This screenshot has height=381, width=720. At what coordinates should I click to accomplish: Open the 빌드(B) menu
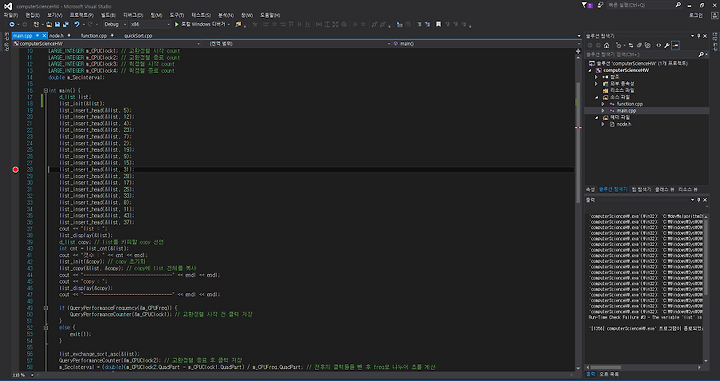108,15
